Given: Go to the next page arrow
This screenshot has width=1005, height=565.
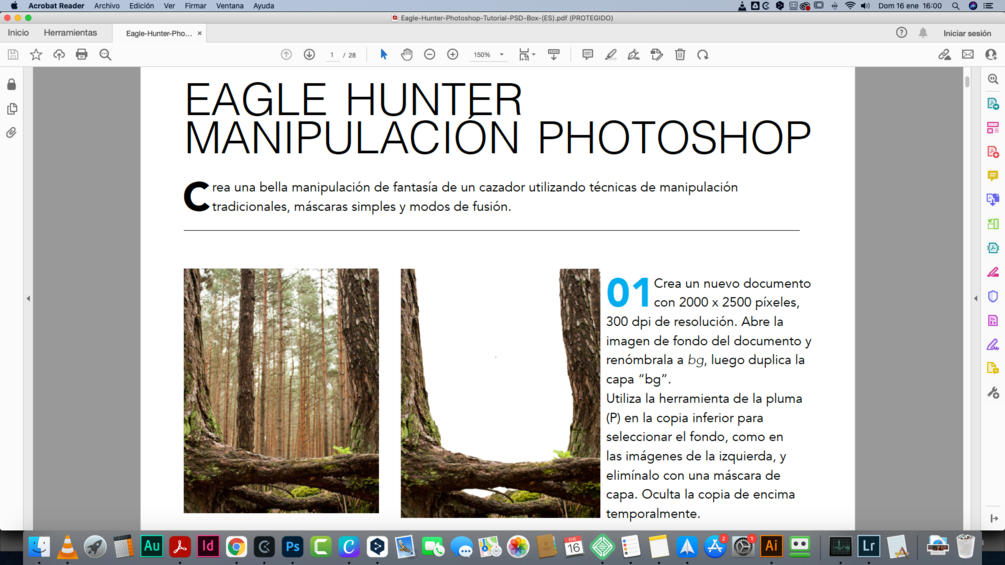Looking at the screenshot, I should tap(309, 54).
